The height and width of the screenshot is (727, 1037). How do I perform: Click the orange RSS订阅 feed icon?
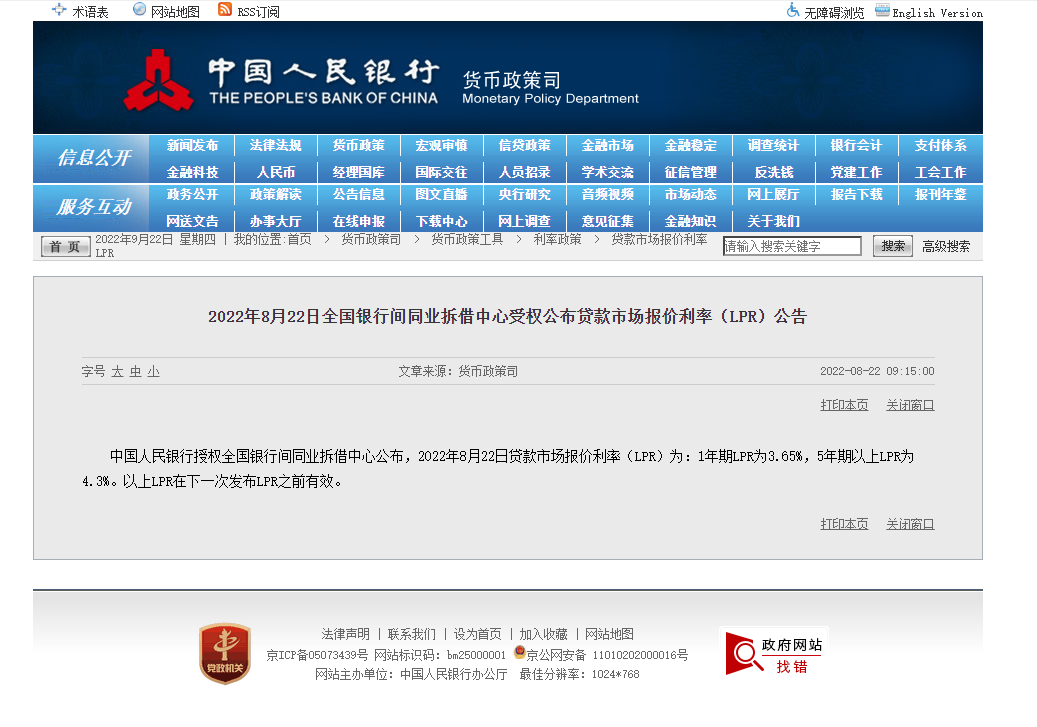tap(225, 9)
